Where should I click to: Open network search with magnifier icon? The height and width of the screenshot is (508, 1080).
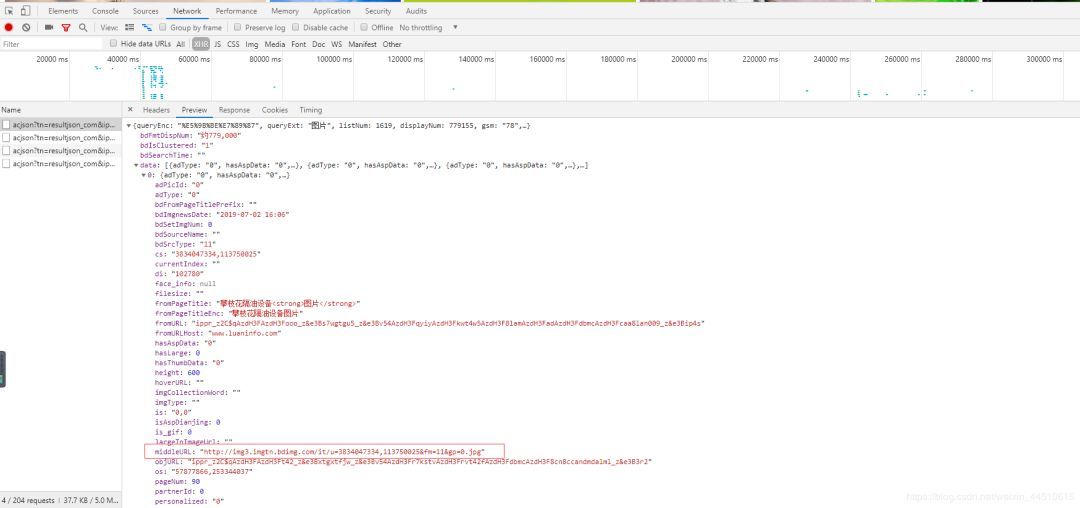(83, 28)
